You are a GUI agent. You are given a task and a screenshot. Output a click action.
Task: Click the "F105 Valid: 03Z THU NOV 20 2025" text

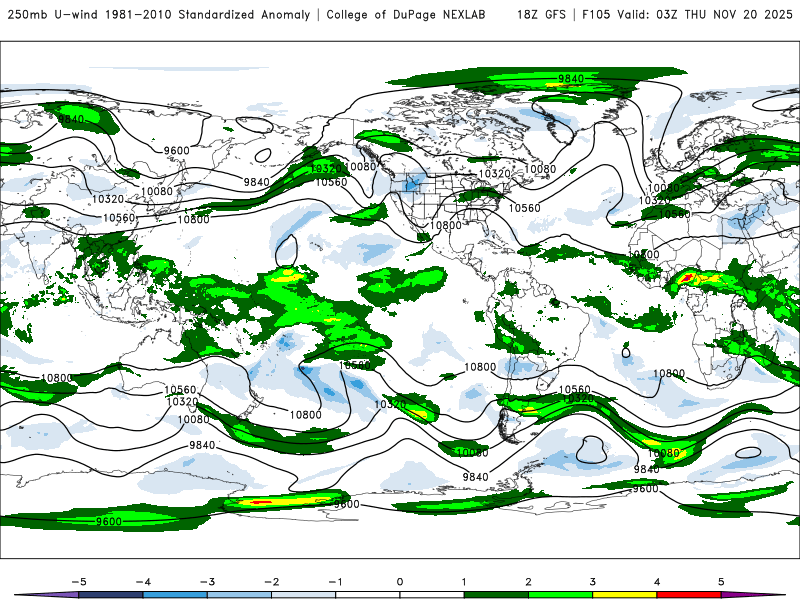pyautogui.click(x=687, y=15)
